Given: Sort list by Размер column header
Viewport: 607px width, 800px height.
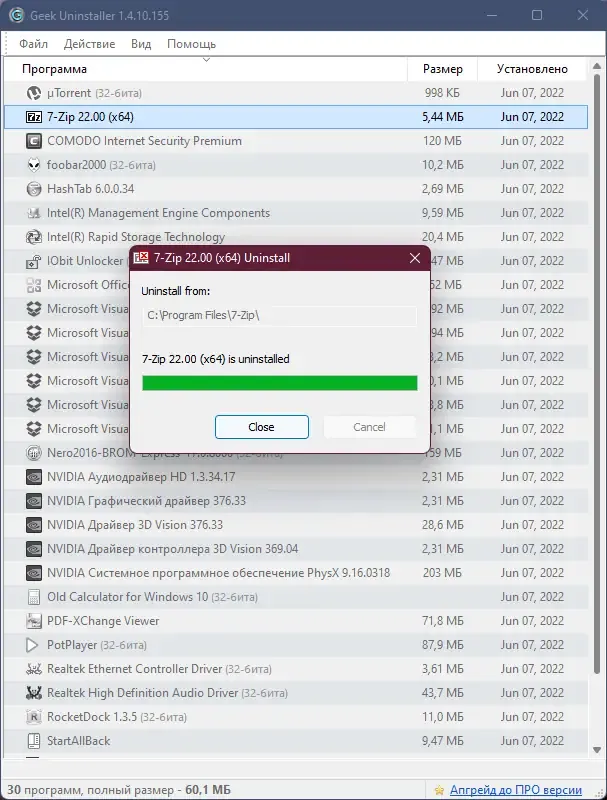Looking at the screenshot, I should pyautogui.click(x=443, y=69).
